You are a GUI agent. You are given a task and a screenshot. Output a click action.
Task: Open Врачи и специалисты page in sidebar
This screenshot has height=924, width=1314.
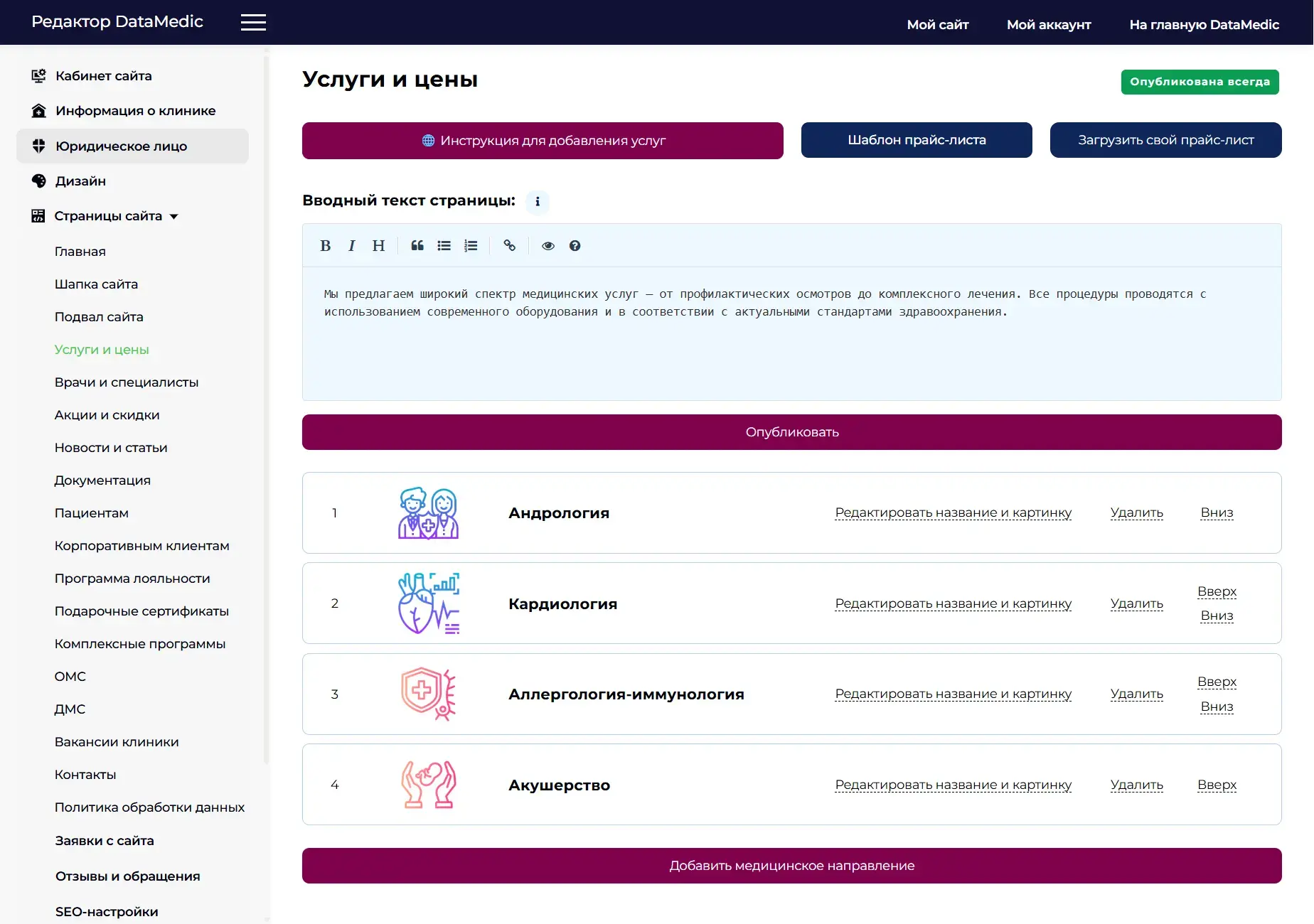[127, 382]
